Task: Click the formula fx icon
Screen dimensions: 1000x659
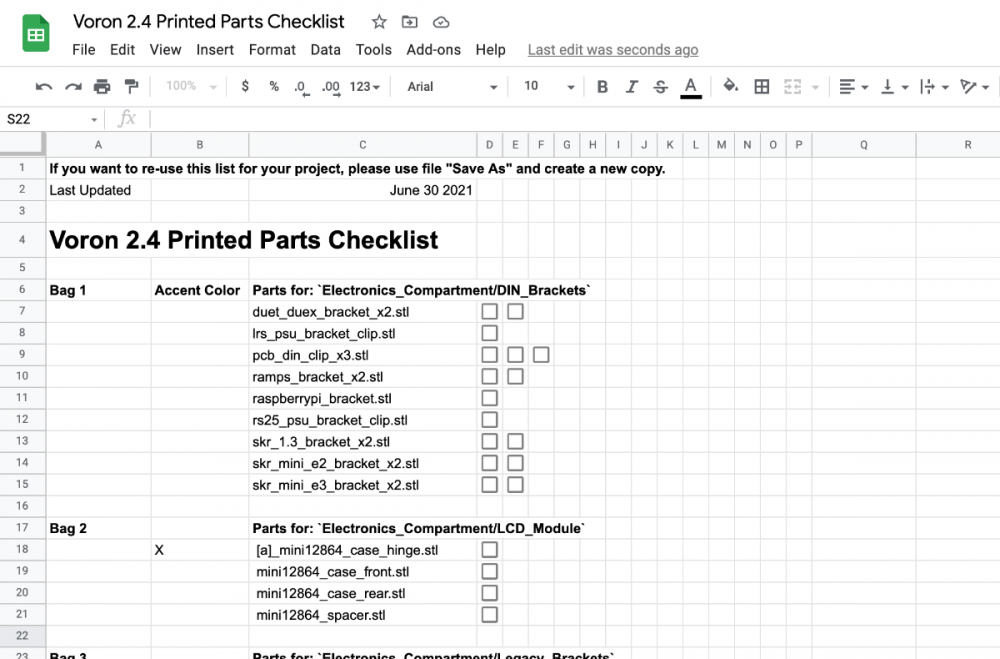Action: (x=127, y=119)
